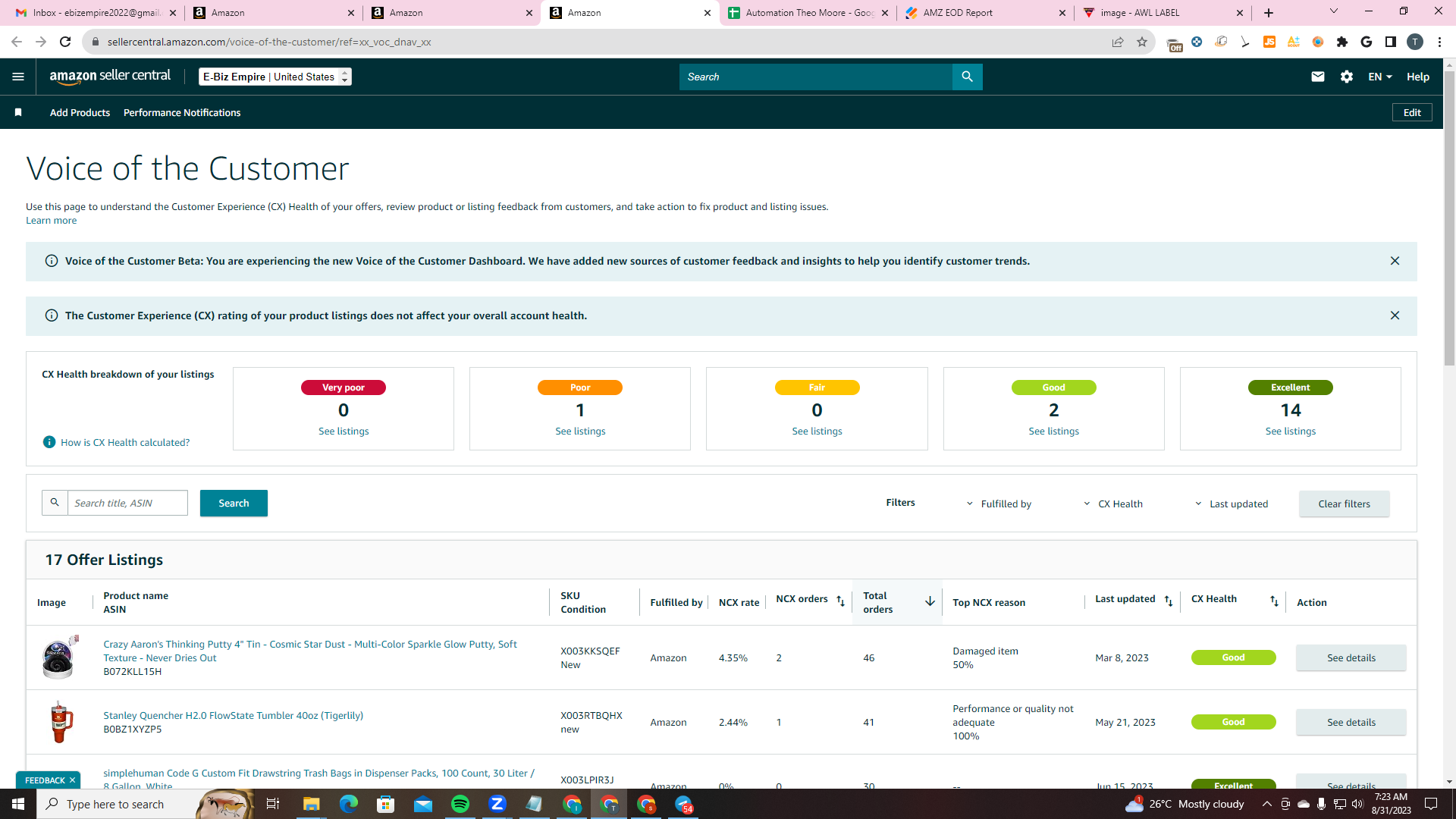Open File Explorer from the taskbar

(x=311, y=804)
